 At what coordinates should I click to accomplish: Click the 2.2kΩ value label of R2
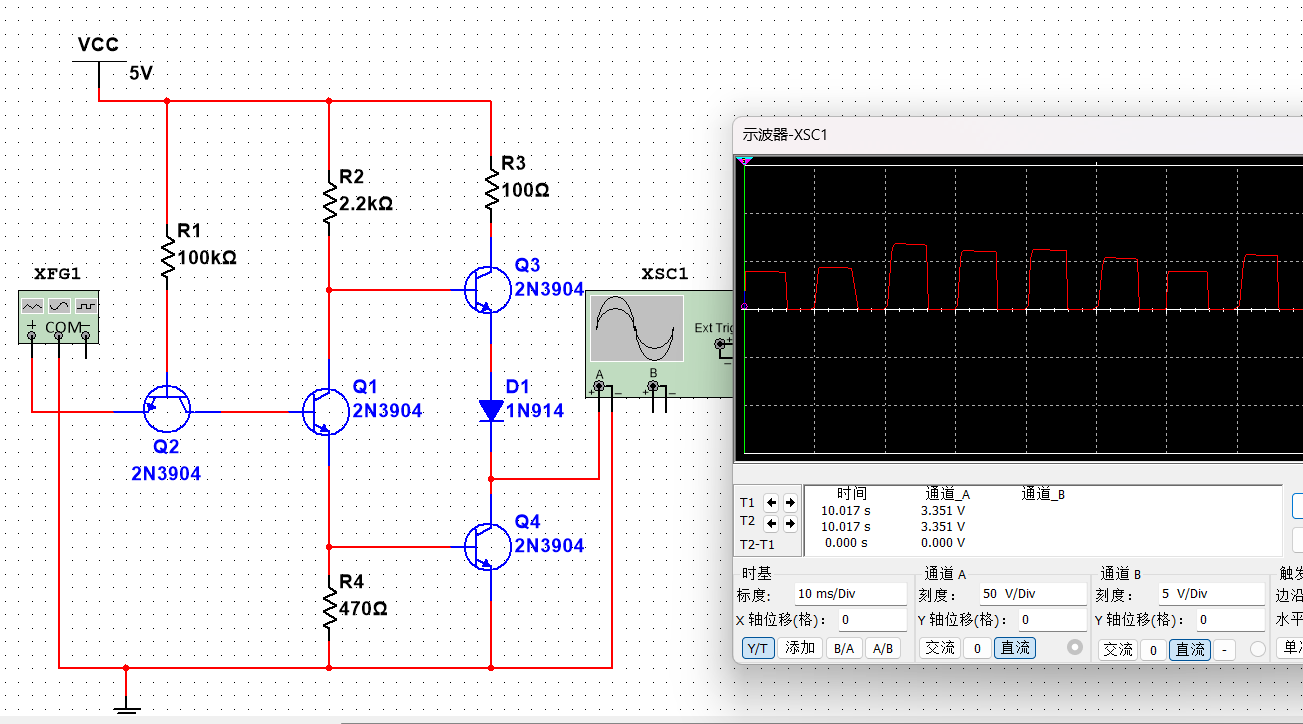click(366, 203)
